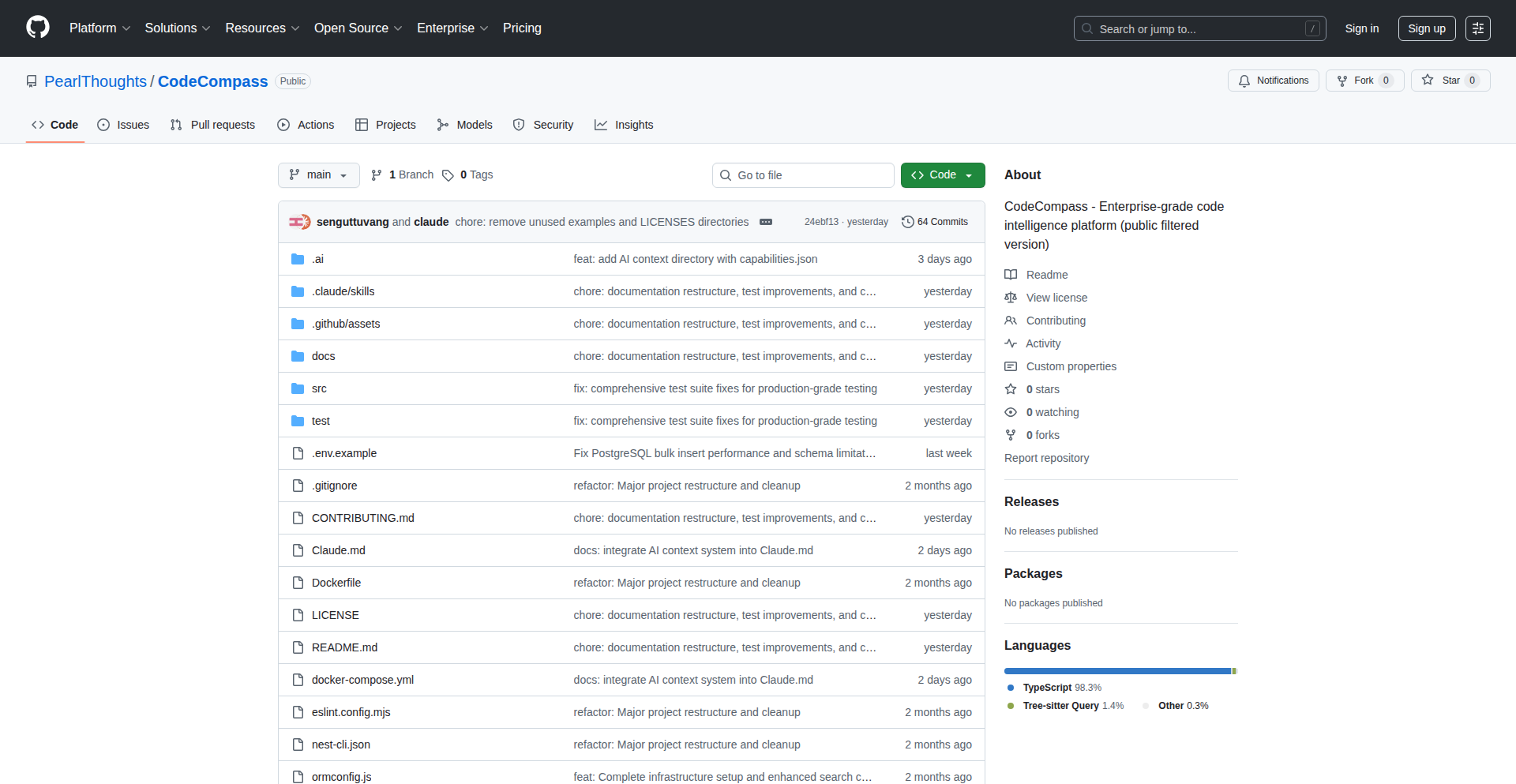This screenshot has width=1516, height=784.
Task: Click the Go to file search field
Action: click(x=803, y=174)
